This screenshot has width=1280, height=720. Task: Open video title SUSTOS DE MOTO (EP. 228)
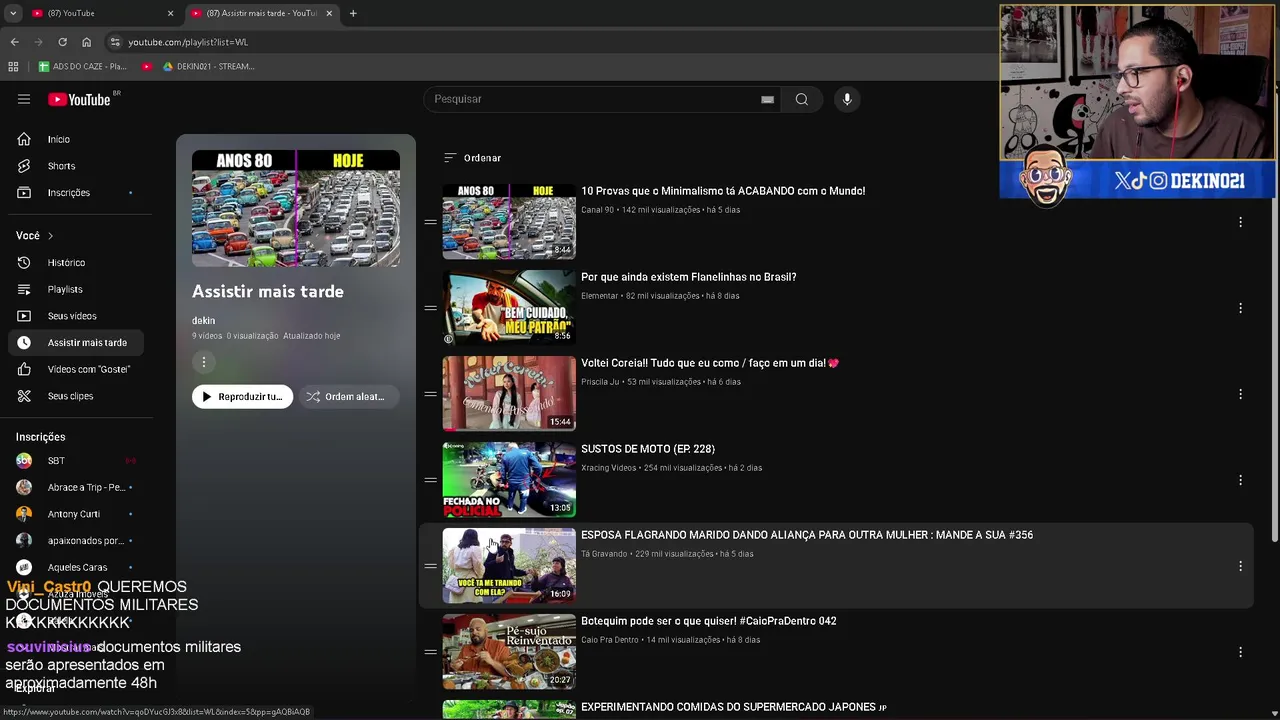point(648,449)
